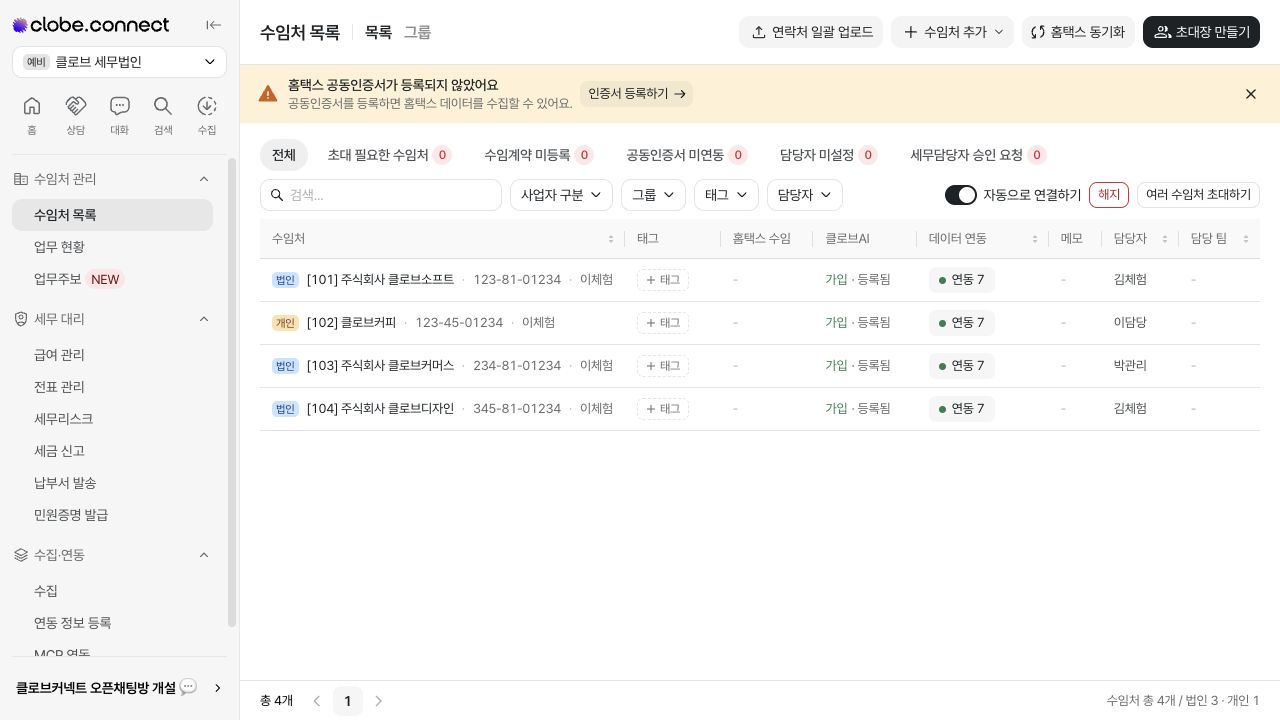Click the 해지 button
Screen dimensions: 1280x720
pyautogui.click(x=1109, y=195)
